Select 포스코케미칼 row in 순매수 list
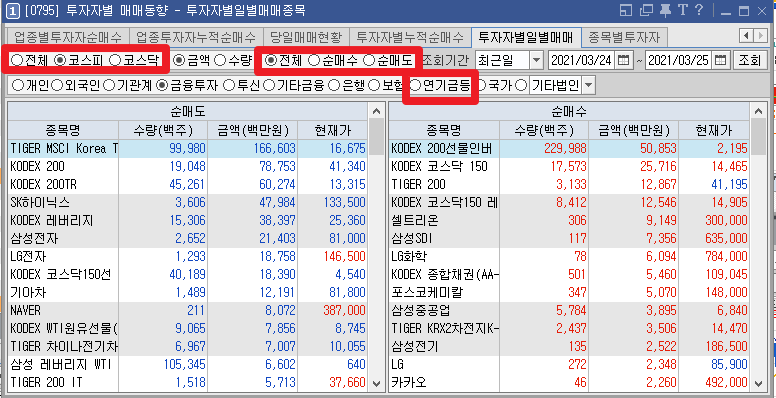Image resolution: width=776 pixels, height=398 pixels. click(x=569, y=293)
